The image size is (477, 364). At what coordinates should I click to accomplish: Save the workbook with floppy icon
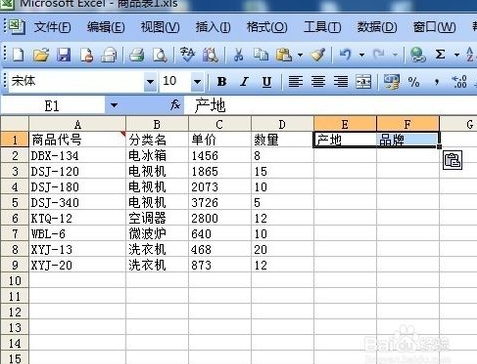[64, 54]
